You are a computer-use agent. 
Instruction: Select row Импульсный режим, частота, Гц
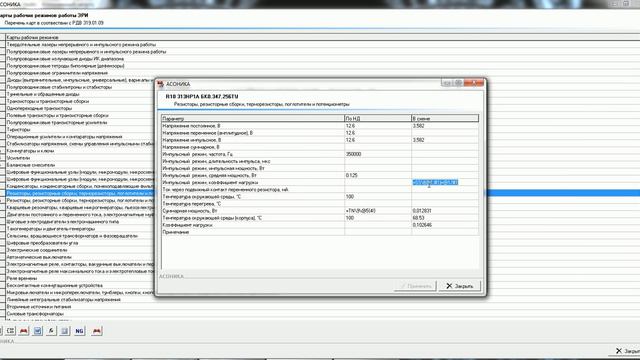coord(320,154)
